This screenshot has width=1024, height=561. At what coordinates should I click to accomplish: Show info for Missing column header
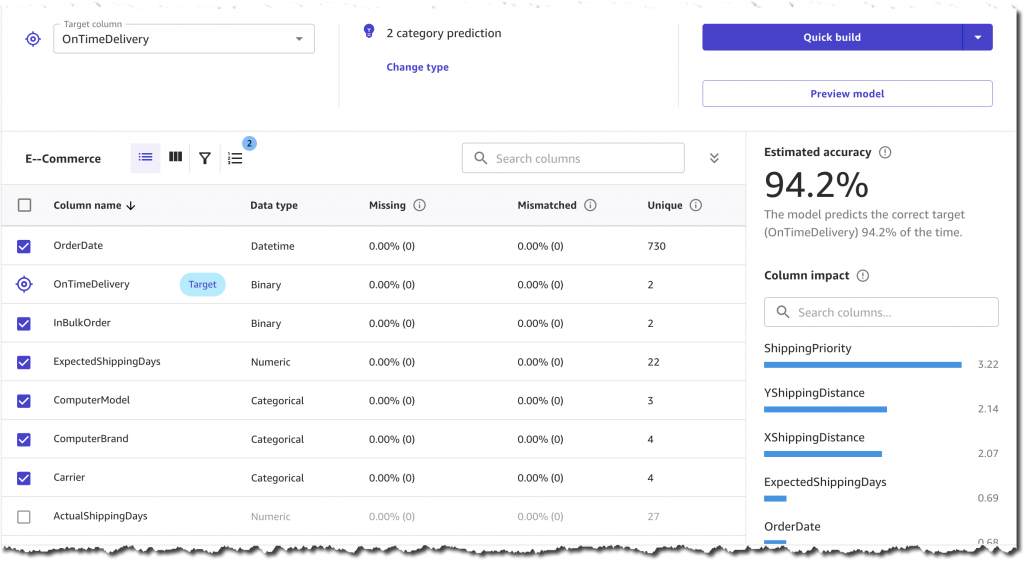419,205
